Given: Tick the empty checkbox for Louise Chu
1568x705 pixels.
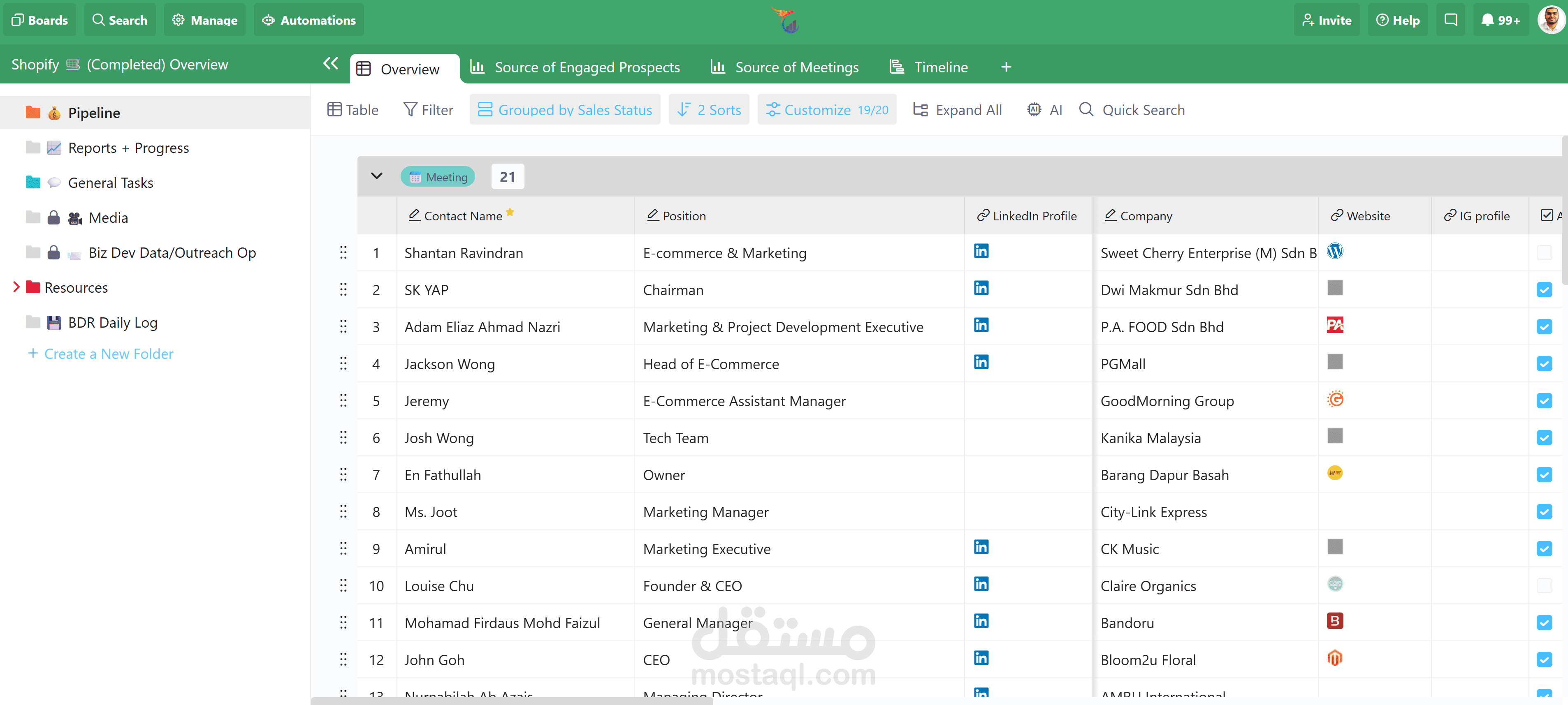Looking at the screenshot, I should coord(1544,586).
